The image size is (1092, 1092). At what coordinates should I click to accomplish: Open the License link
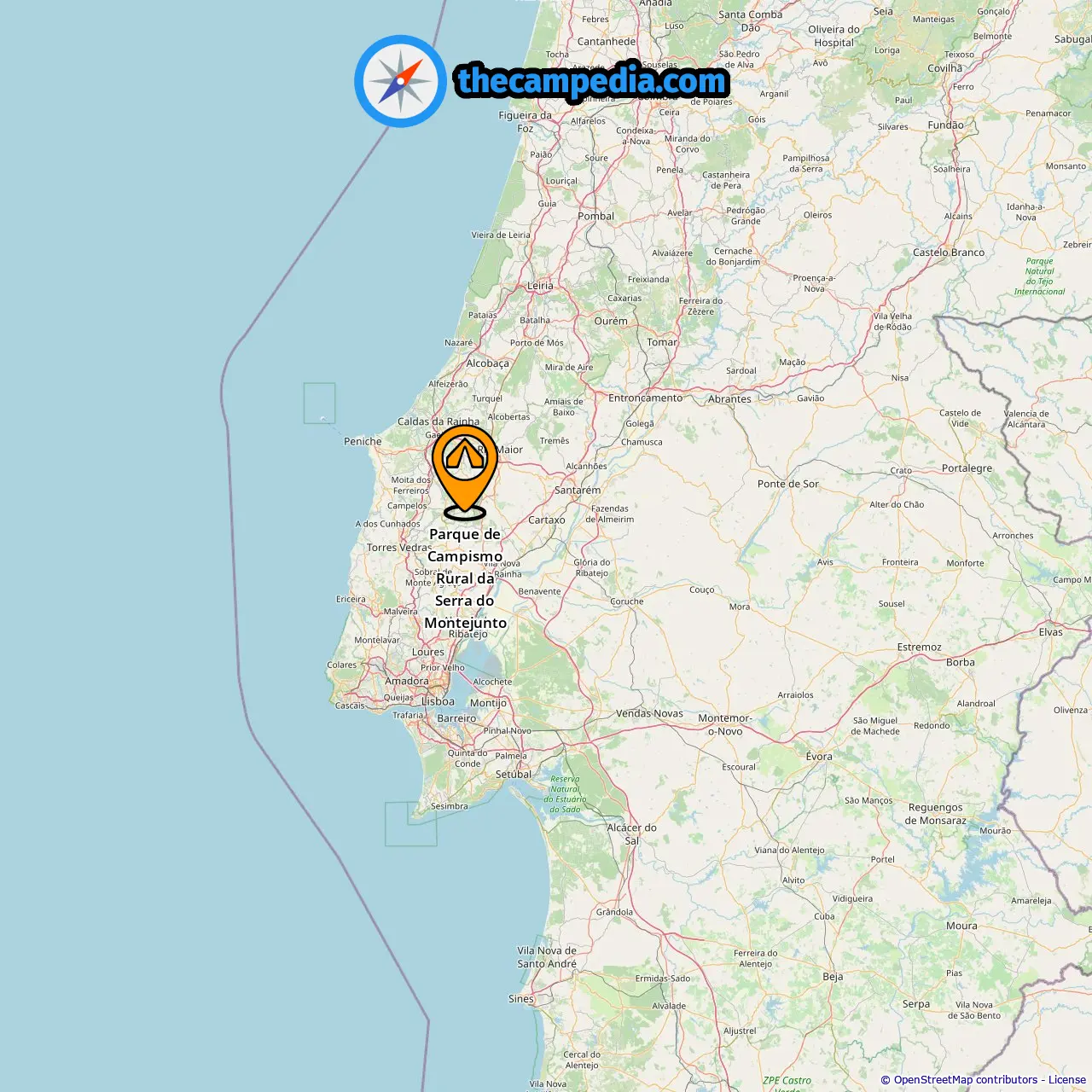[1067, 1080]
